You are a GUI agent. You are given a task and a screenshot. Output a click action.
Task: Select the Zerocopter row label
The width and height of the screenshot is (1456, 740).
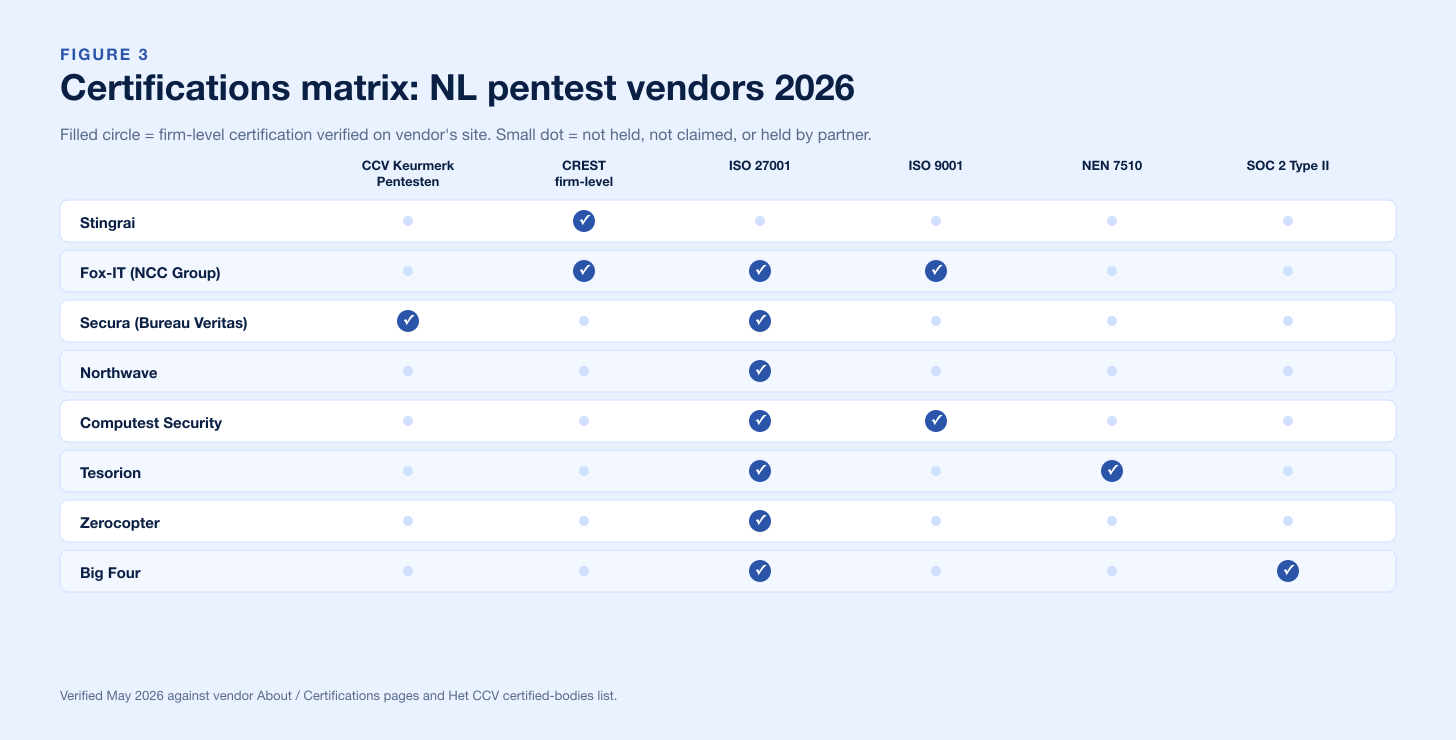pyautogui.click(x=120, y=523)
